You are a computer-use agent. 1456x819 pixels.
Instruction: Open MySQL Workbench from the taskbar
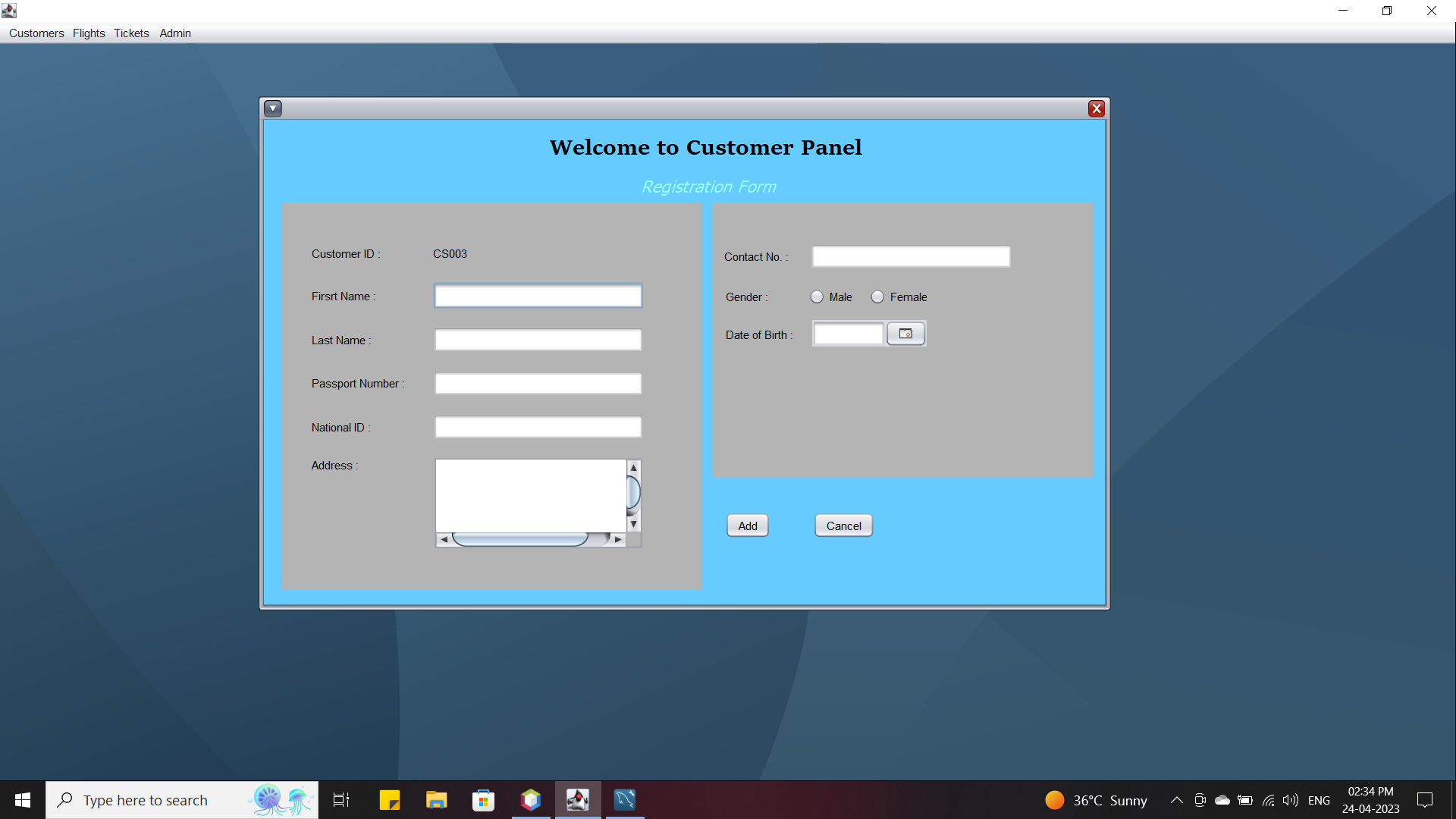click(x=625, y=800)
